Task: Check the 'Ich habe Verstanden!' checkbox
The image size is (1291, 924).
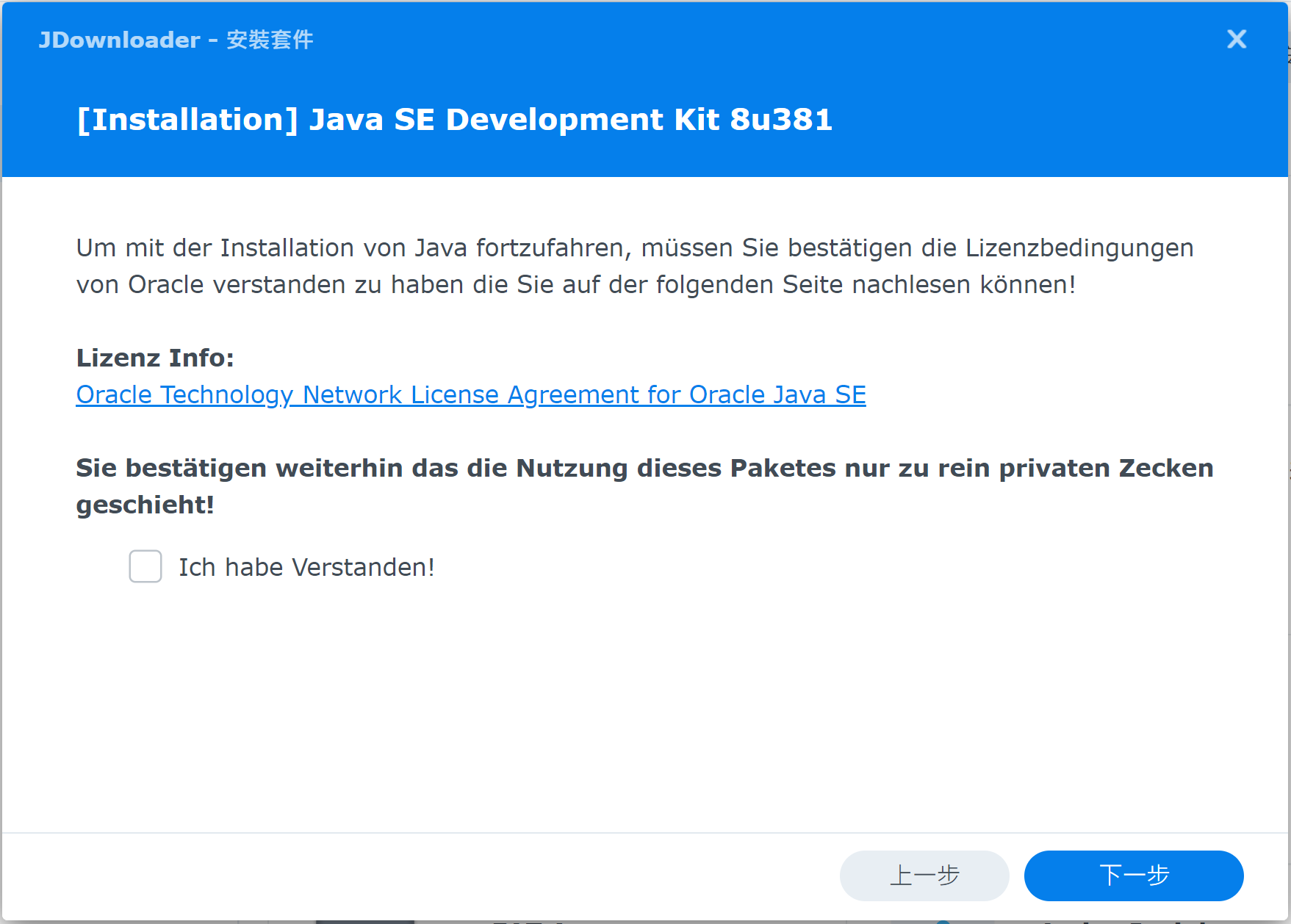Action: (x=145, y=566)
